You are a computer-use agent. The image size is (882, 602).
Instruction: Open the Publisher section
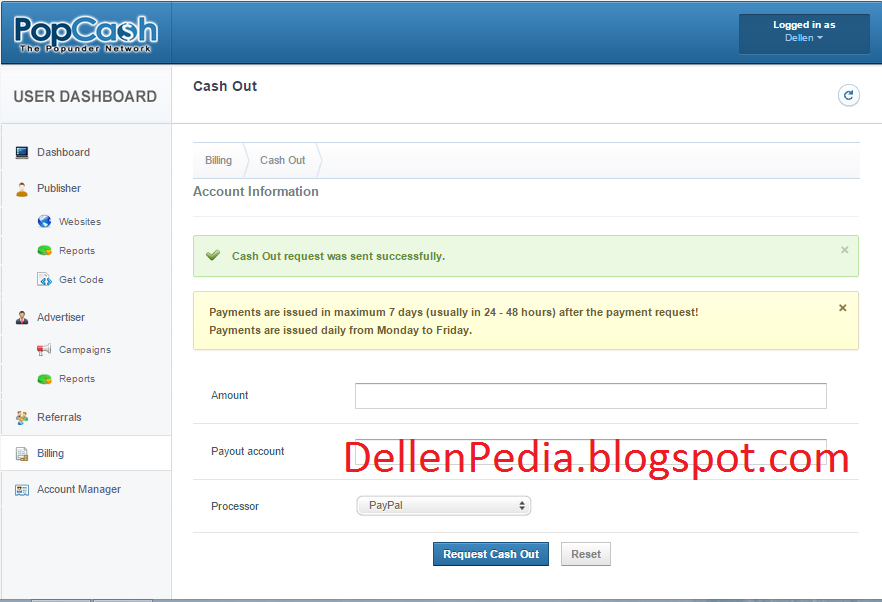59,188
